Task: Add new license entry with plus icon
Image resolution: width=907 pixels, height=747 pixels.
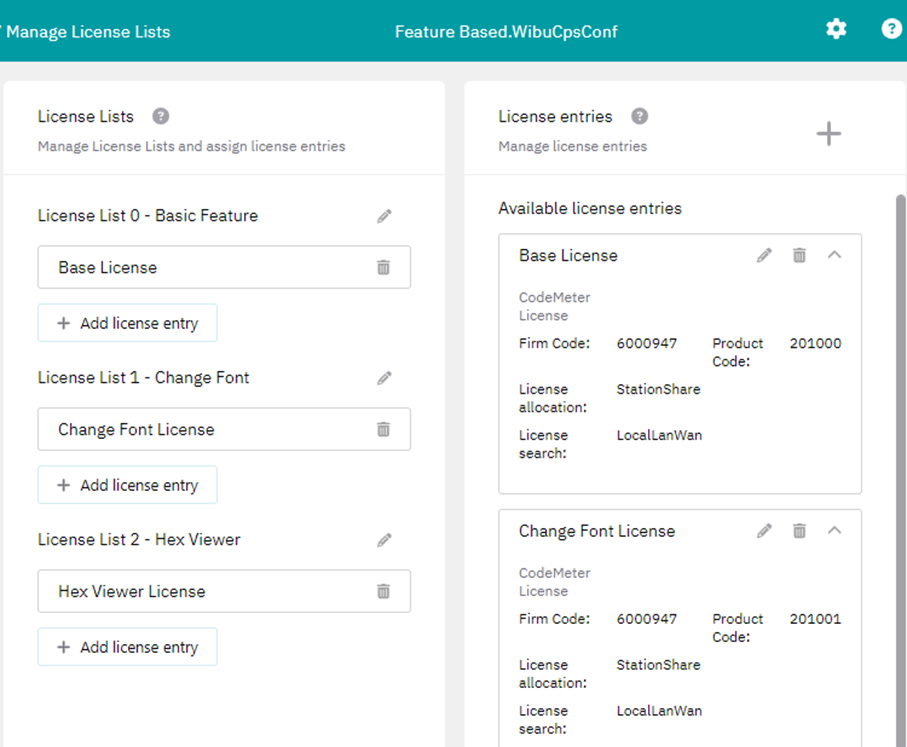Action: tap(829, 134)
